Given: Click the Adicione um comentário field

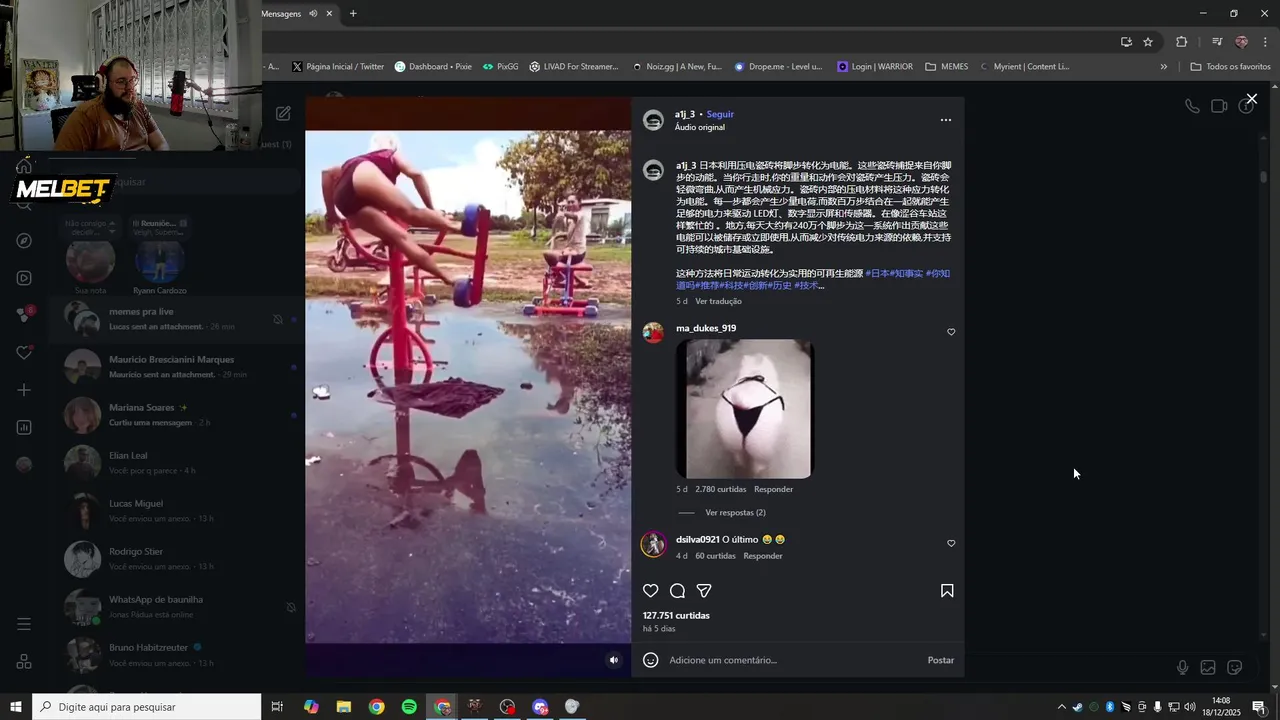Looking at the screenshot, I should pos(795,660).
